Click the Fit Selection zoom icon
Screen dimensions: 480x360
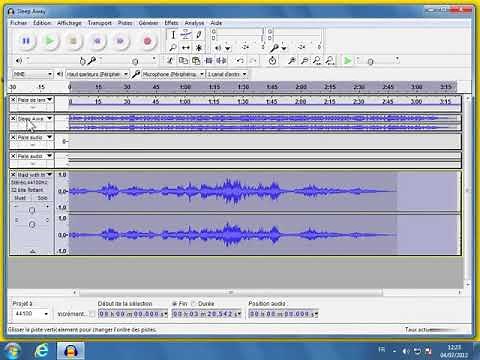pyautogui.click(x=317, y=61)
